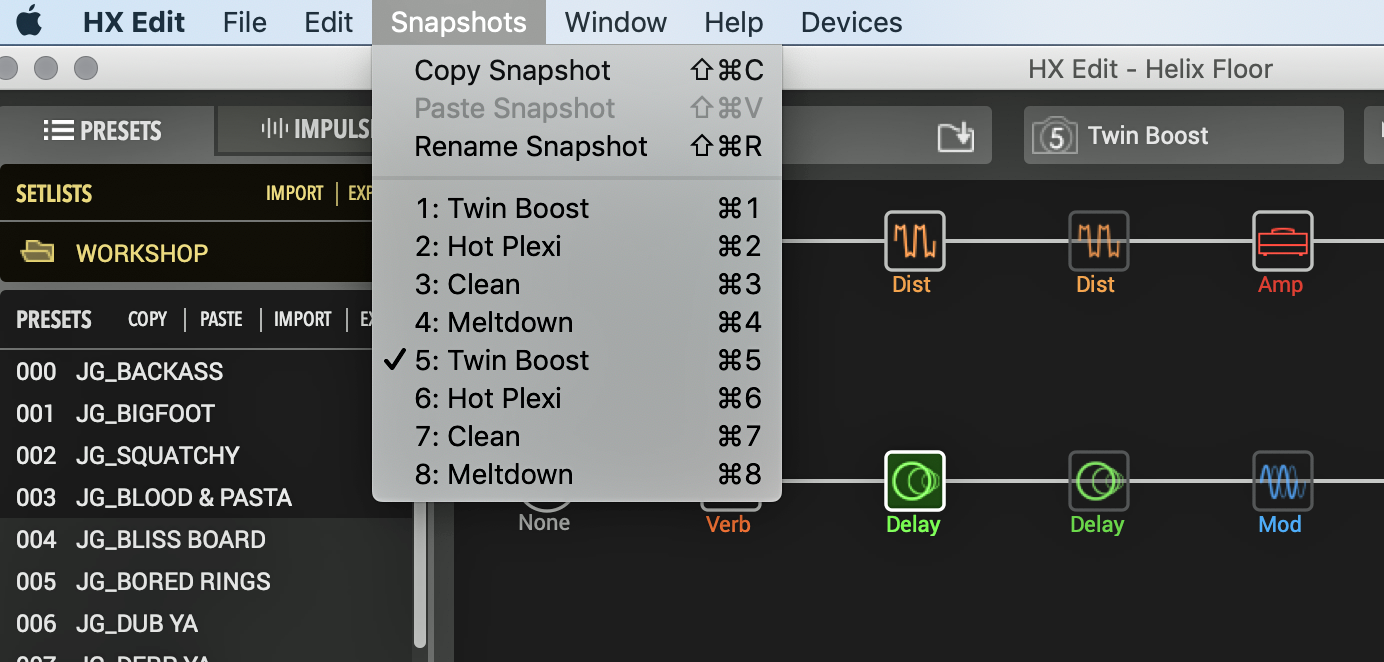This screenshot has width=1384, height=662.
Task: Open the Devices menu
Action: [851, 22]
